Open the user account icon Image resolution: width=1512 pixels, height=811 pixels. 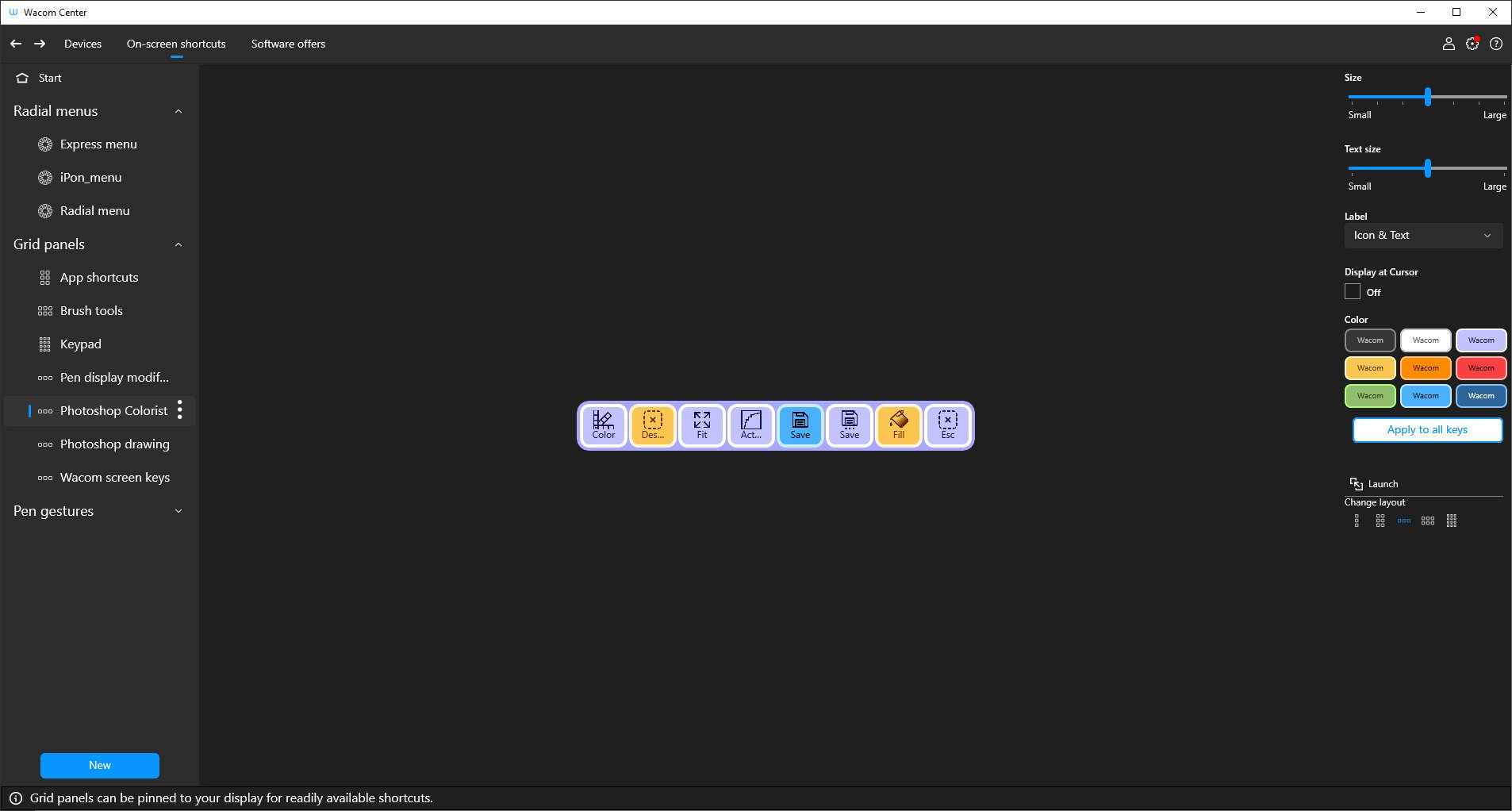click(x=1449, y=44)
